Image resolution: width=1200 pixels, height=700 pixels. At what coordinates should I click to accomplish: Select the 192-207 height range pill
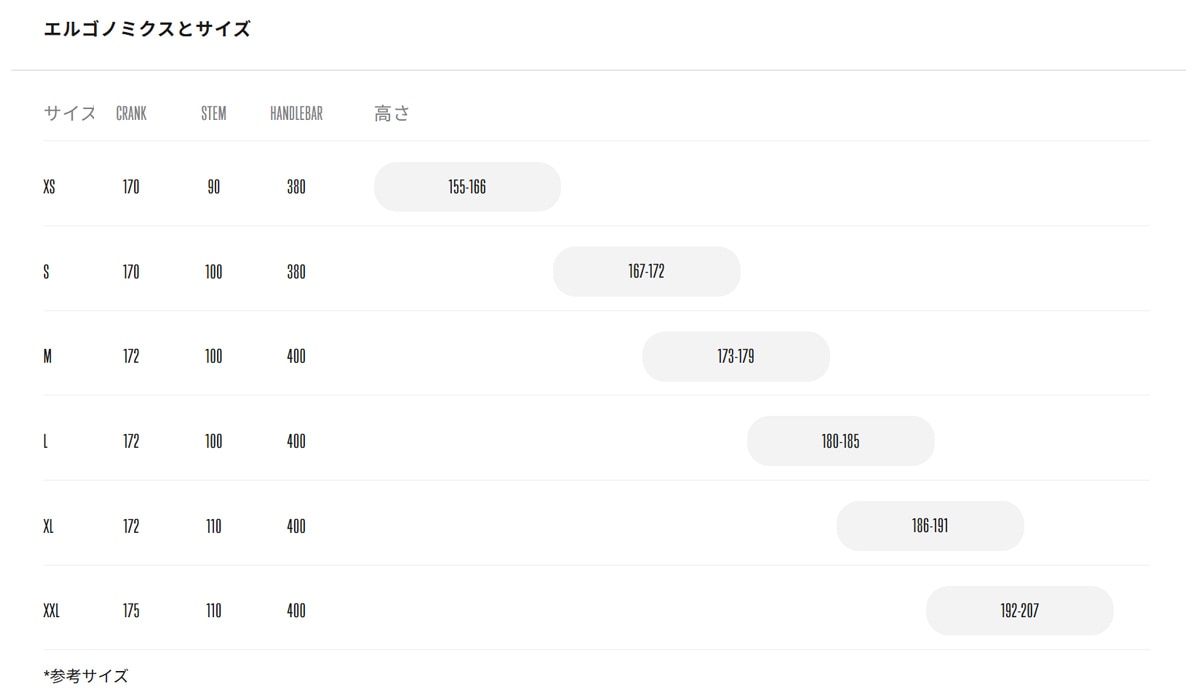click(1019, 611)
